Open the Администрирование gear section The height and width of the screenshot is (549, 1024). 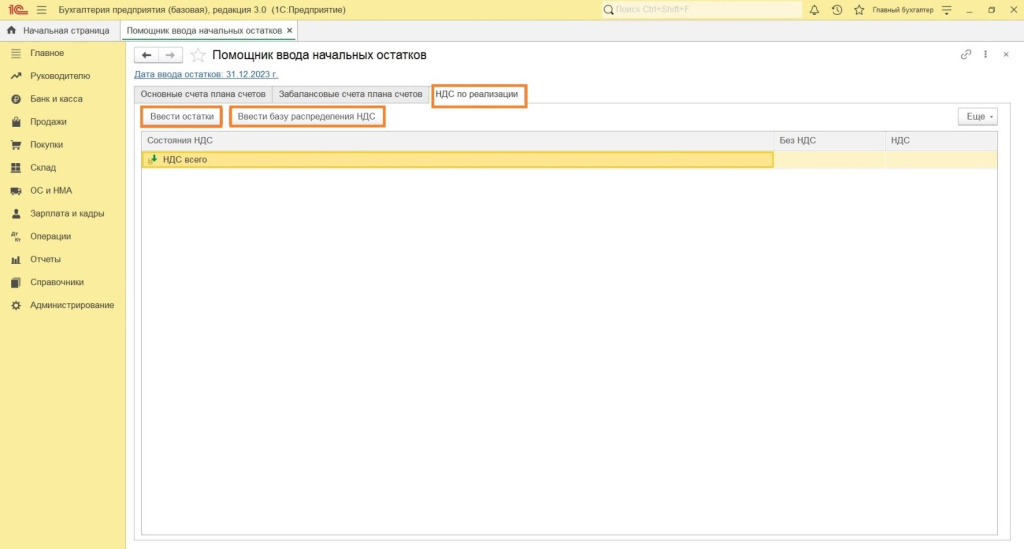click(x=16, y=305)
